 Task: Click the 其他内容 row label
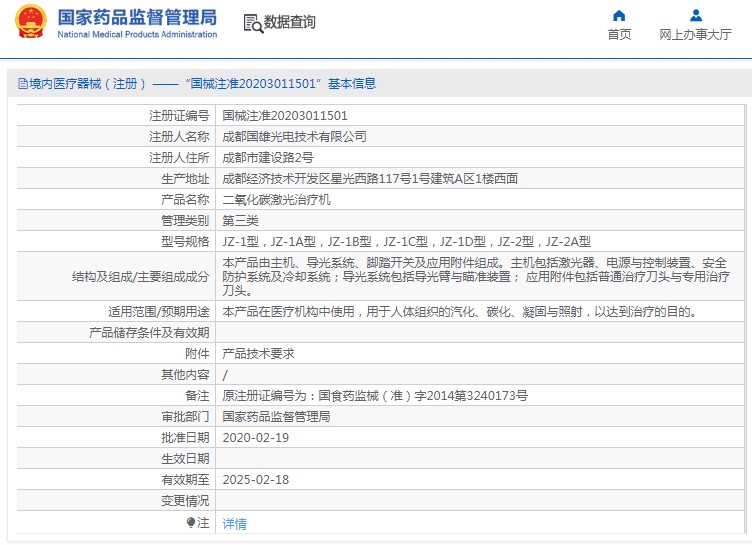185,375
